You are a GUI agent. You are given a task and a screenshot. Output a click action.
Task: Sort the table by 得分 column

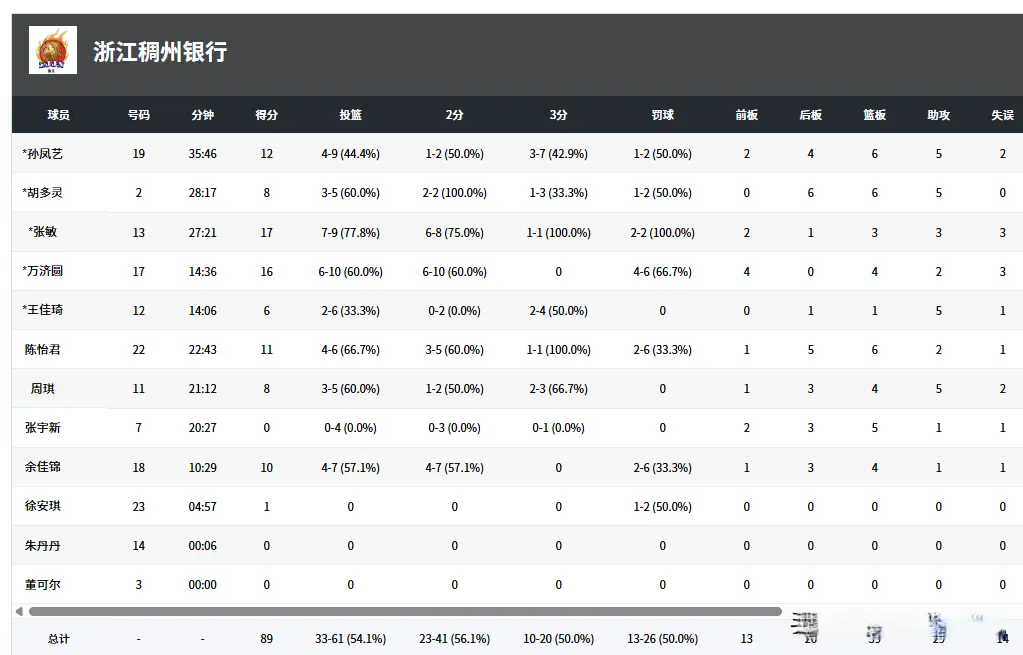(x=266, y=115)
